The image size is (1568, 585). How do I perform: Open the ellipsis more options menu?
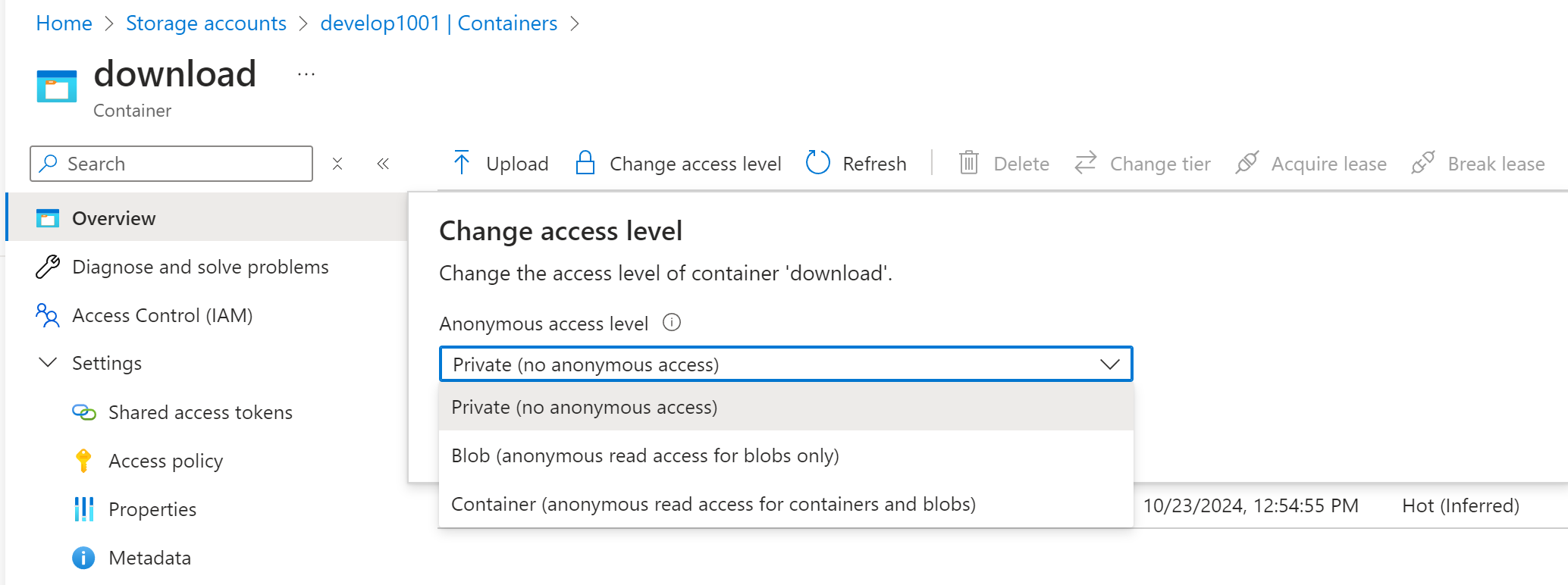coord(306,74)
